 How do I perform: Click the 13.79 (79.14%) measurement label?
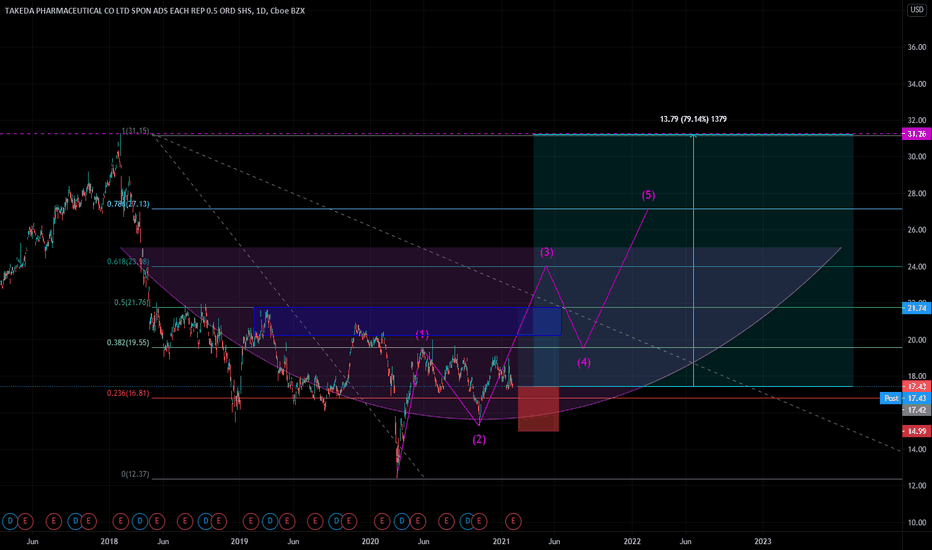pyautogui.click(x=693, y=119)
